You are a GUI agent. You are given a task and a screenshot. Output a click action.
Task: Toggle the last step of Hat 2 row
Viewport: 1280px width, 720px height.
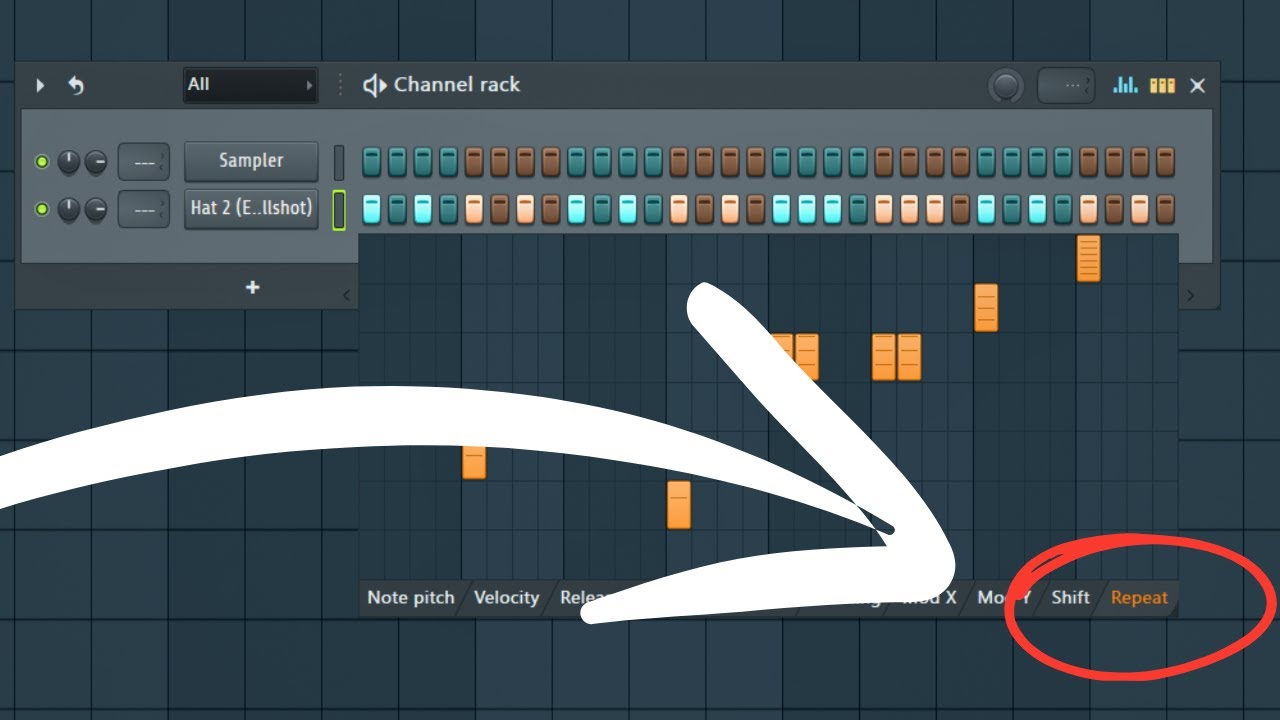coord(1165,209)
